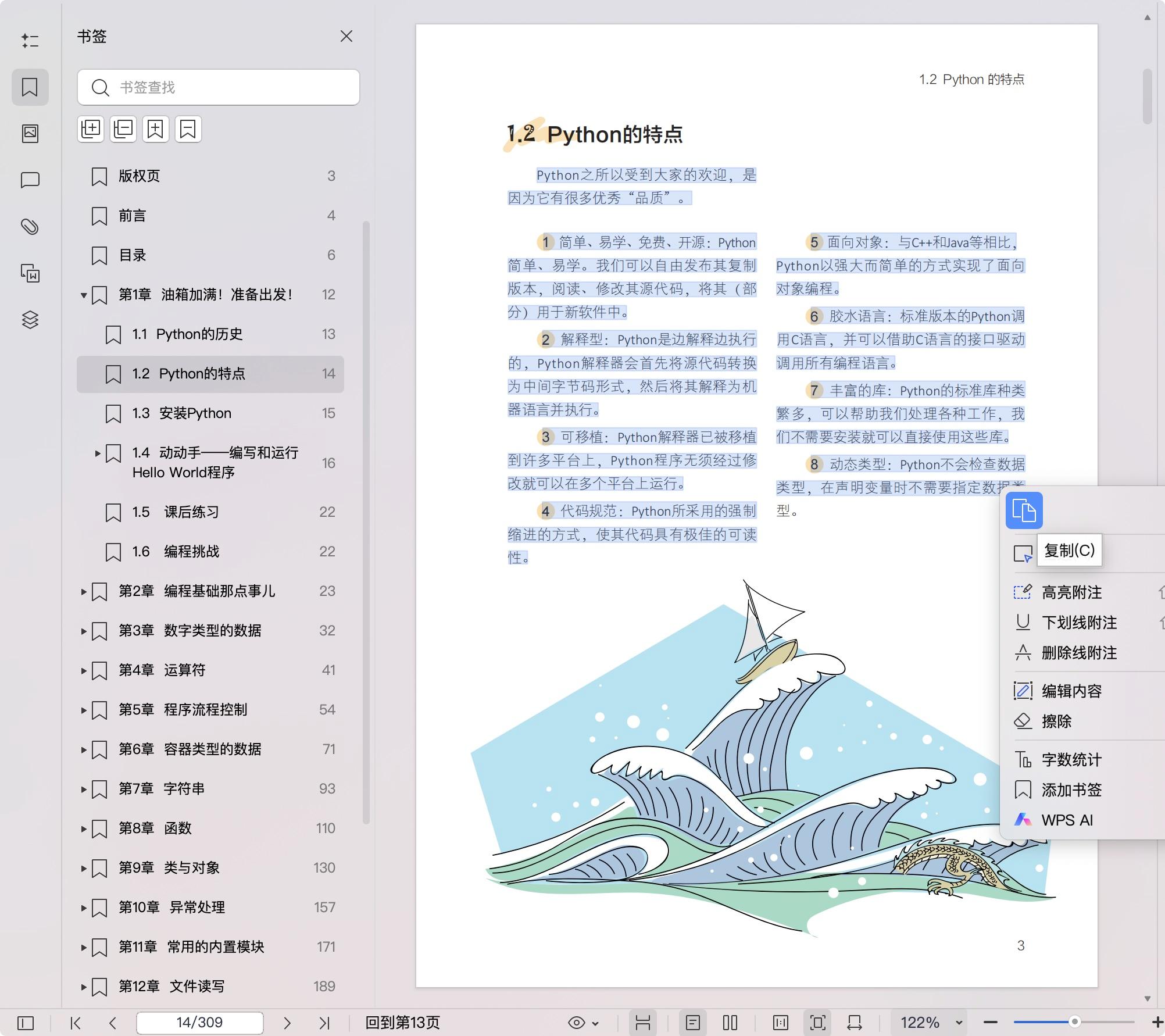
Task: Select the layers icon in the left sidebar
Action: (30, 320)
